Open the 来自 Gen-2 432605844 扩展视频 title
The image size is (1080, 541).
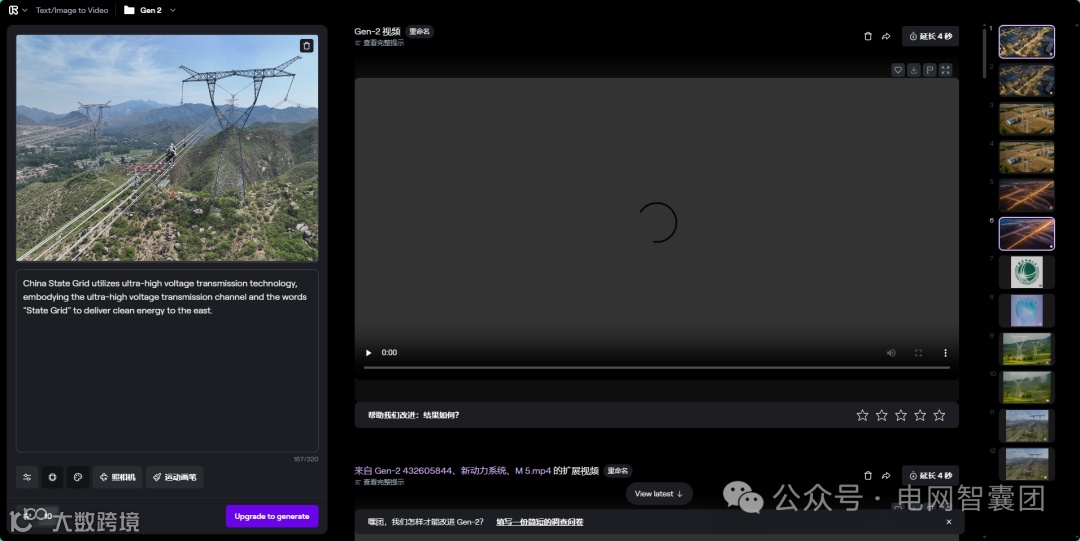(x=477, y=471)
